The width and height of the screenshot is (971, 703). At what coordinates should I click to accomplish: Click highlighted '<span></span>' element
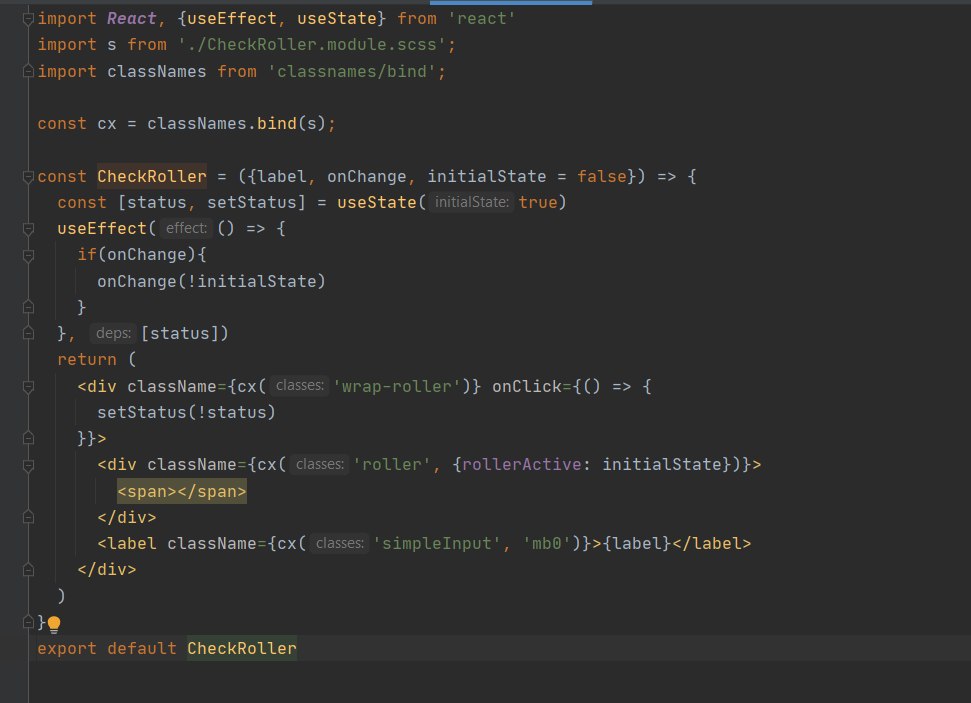(x=181, y=491)
